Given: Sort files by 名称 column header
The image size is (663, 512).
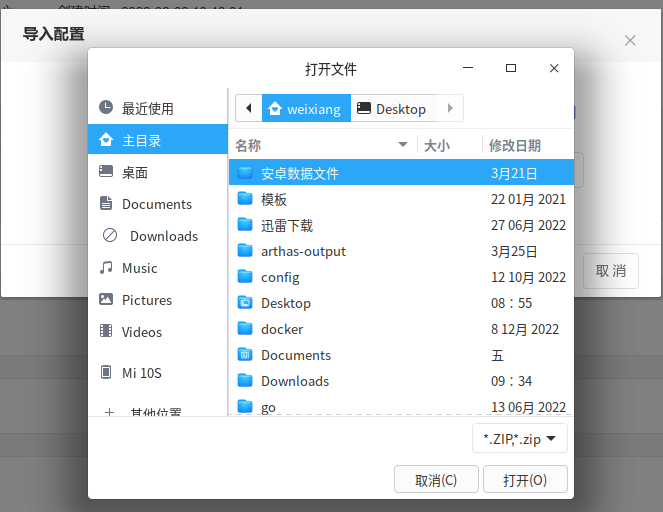Looking at the screenshot, I should pos(248,145).
